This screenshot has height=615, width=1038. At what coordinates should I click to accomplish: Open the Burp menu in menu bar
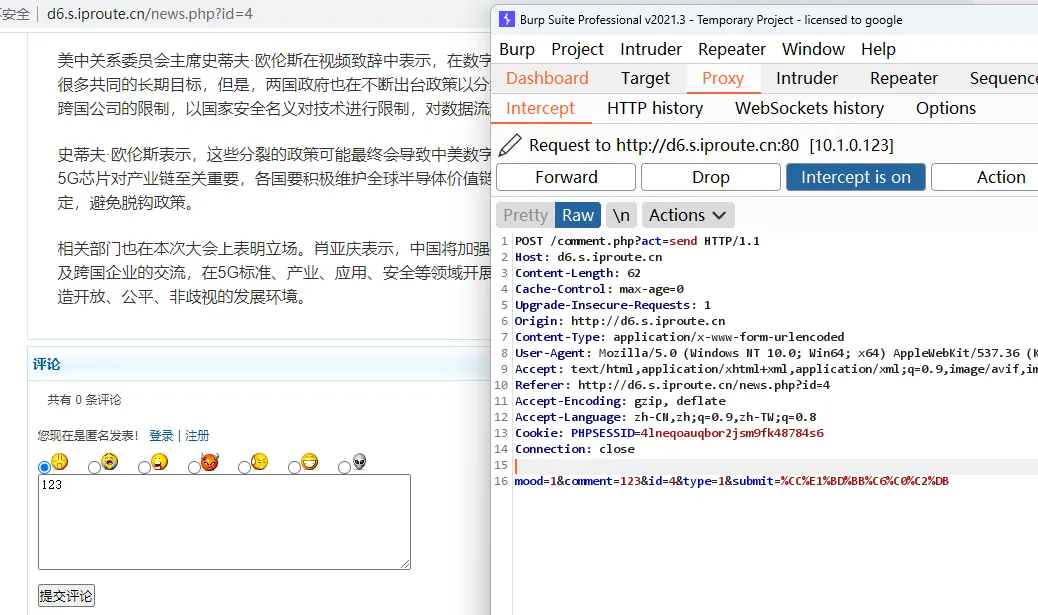click(517, 49)
